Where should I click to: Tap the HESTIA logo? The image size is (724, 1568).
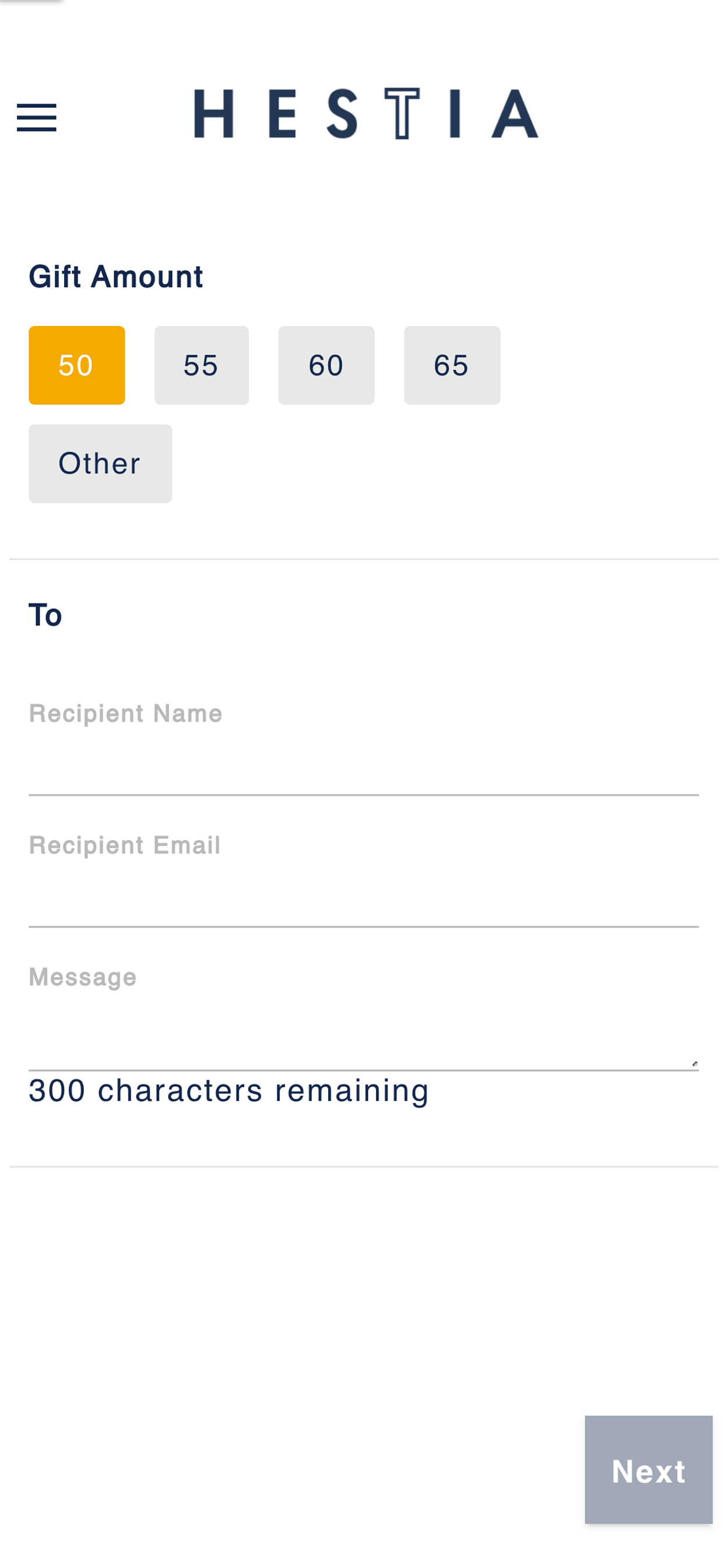[x=365, y=114]
